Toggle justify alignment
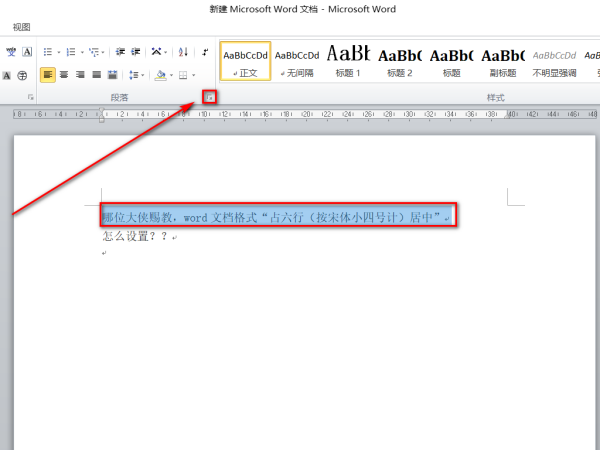The image size is (600, 450). coord(96,75)
